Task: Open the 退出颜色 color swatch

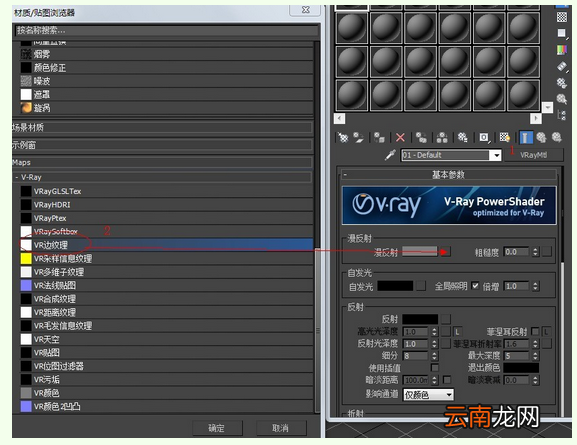Action: pos(521,368)
